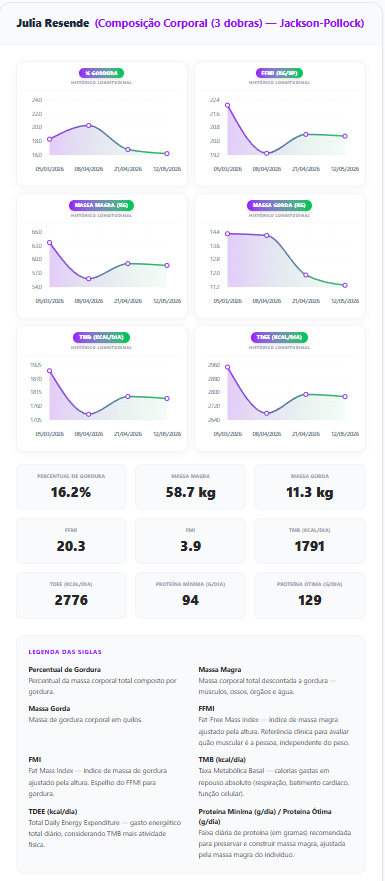Click the Proteína Mínima value 94 card

click(191, 595)
